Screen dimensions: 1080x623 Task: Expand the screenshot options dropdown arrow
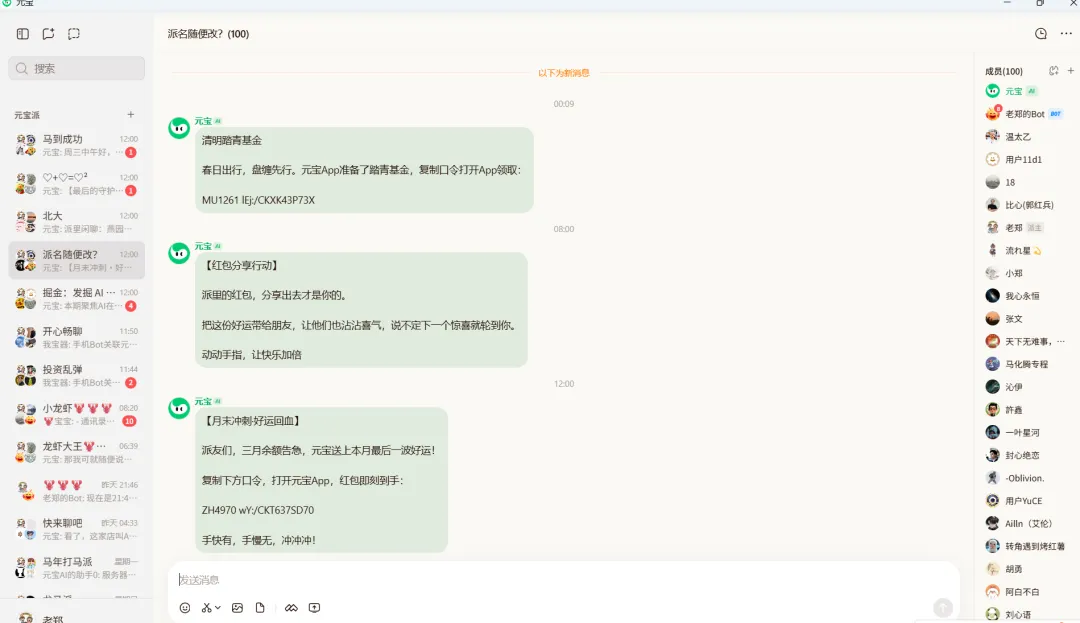pyautogui.click(x=218, y=608)
